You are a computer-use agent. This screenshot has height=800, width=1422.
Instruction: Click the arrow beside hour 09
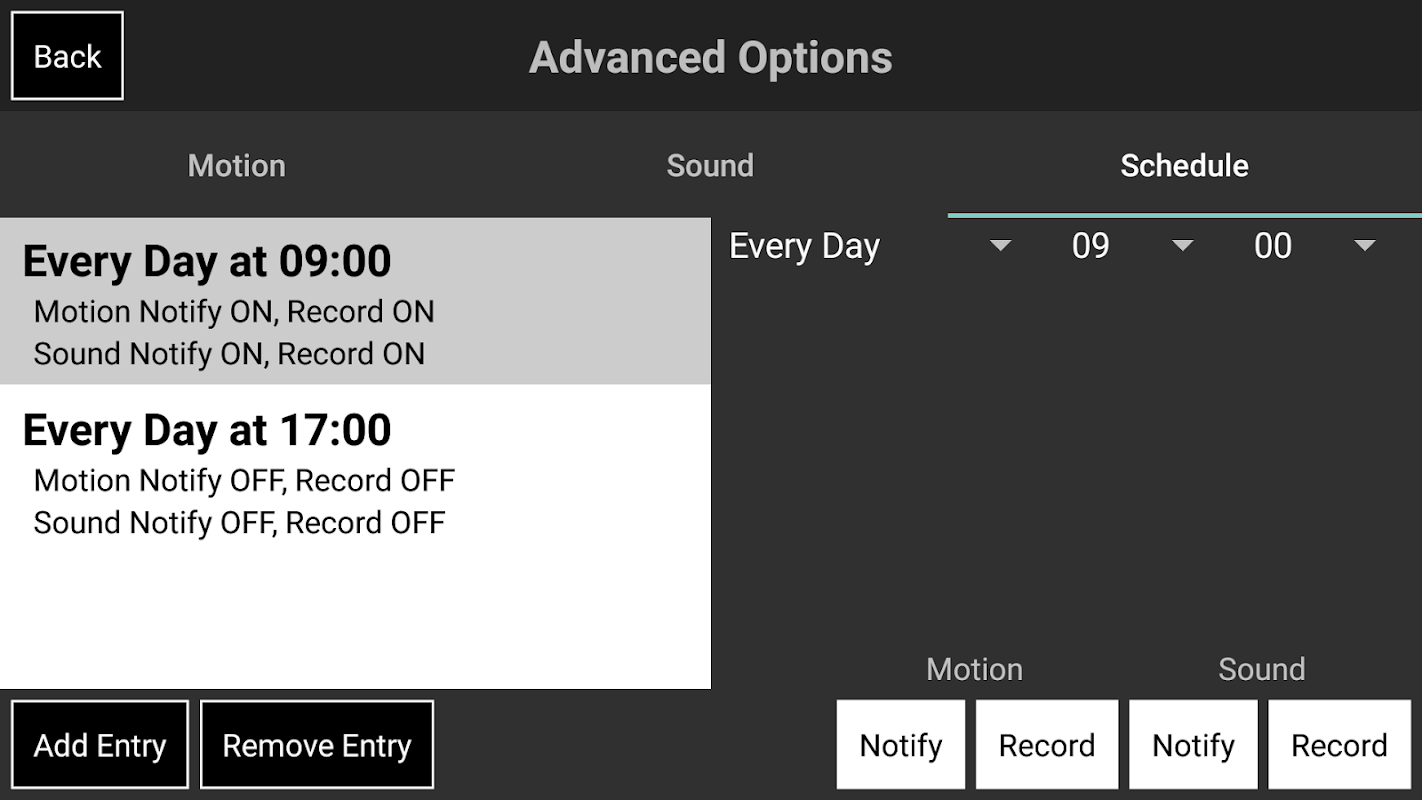point(1183,246)
